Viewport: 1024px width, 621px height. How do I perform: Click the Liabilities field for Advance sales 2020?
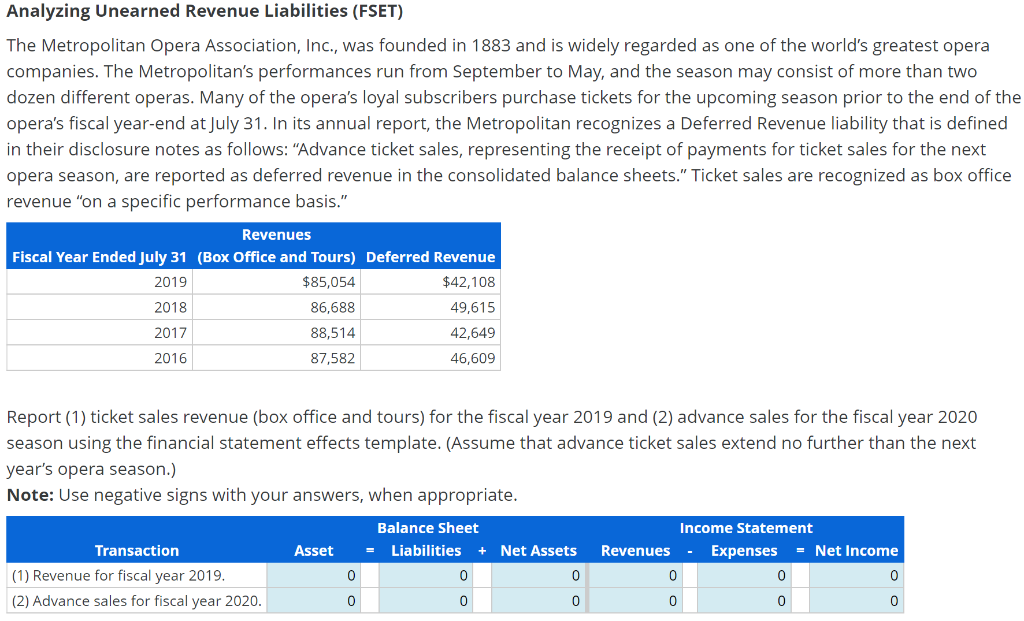point(426,601)
